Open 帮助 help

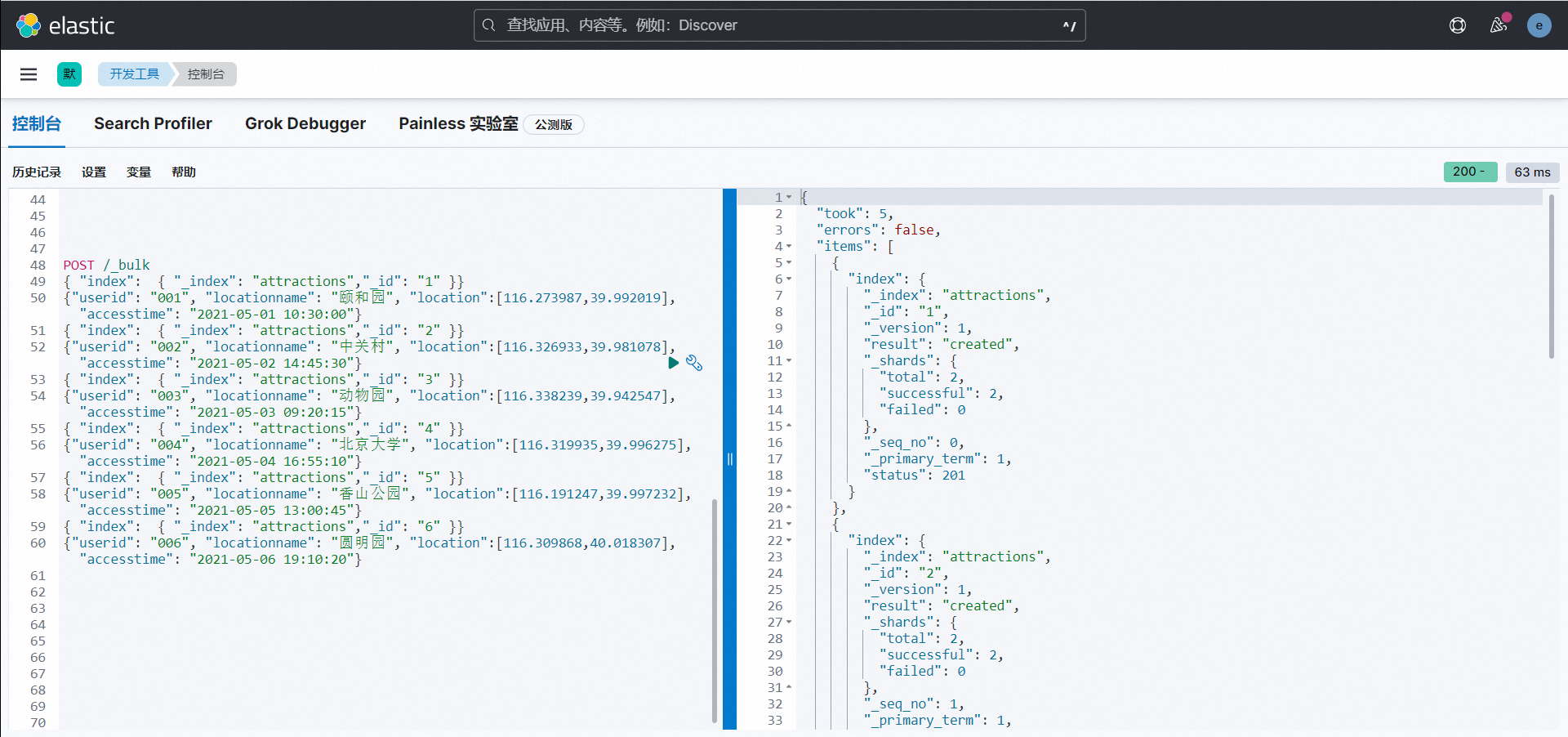[x=184, y=172]
